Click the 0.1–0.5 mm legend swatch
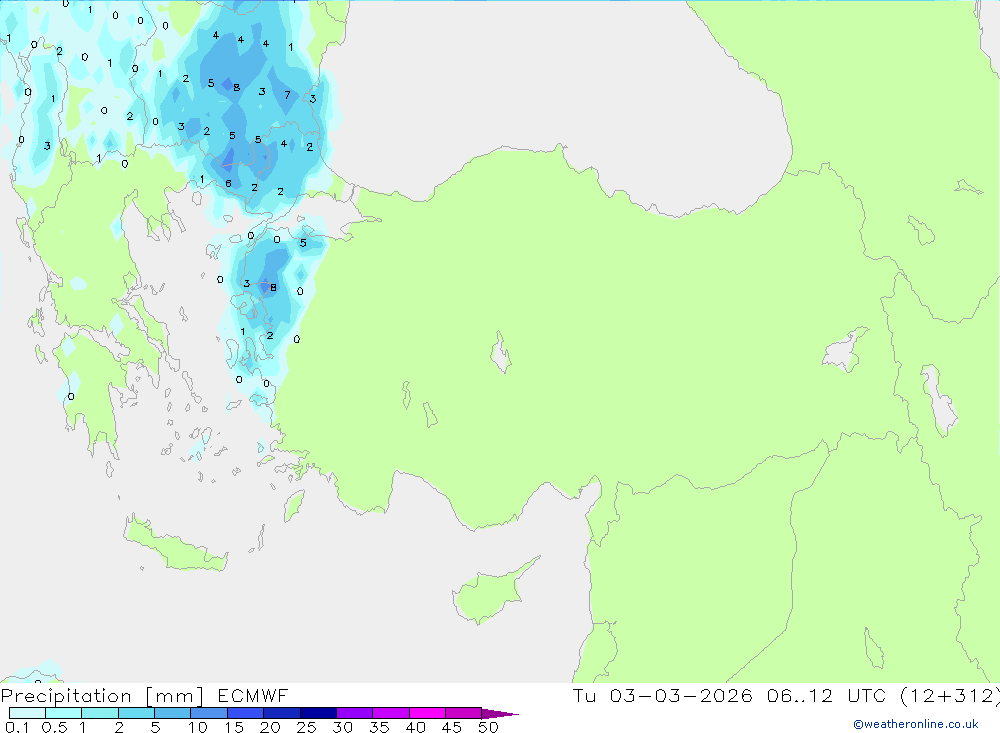The width and height of the screenshot is (1000, 733). pos(27,713)
